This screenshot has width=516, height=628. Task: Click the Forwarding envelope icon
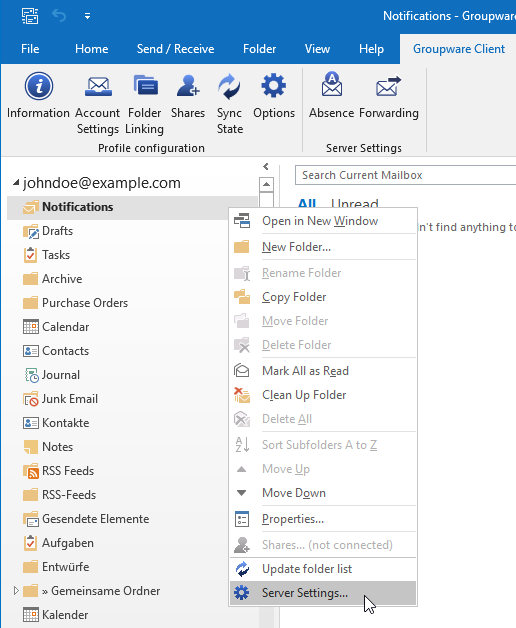click(388, 86)
